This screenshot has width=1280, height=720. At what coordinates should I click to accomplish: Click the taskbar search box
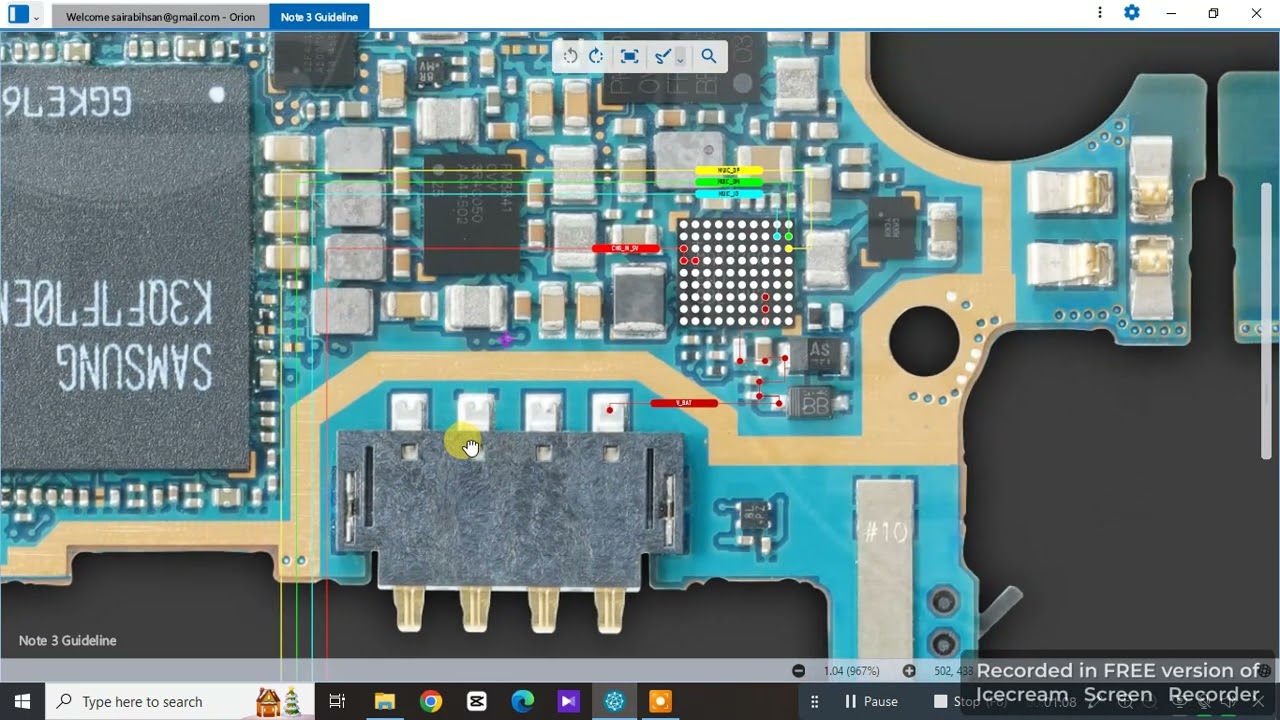(x=180, y=701)
